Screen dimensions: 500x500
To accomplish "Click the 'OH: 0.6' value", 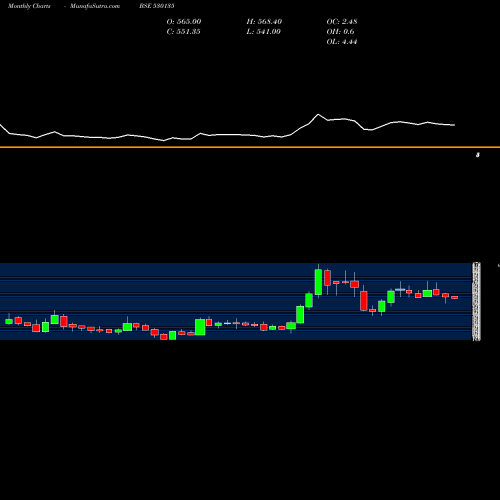I will coord(340,32).
